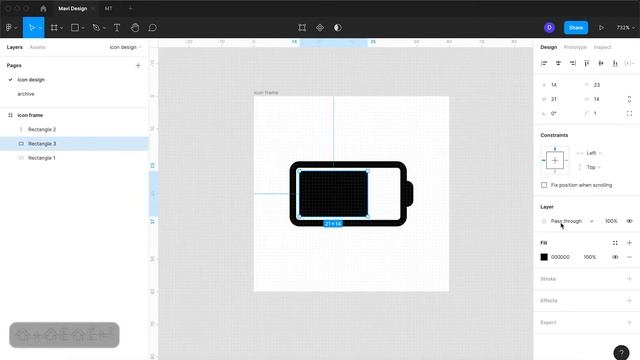
Task: Switch to the Assets tab
Action: [38, 47]
